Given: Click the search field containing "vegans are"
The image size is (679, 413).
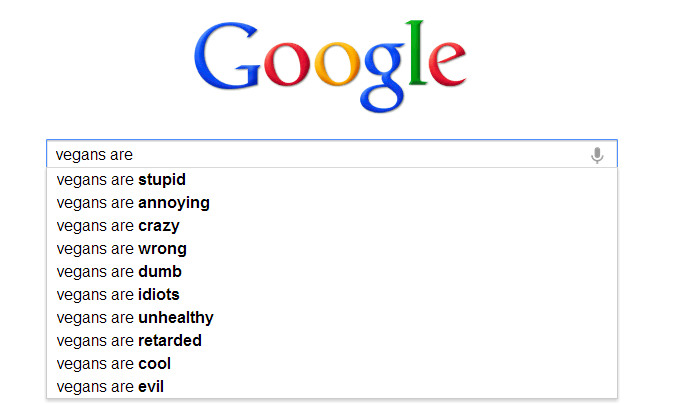Looking at the screenshot, I should (332, 154).
